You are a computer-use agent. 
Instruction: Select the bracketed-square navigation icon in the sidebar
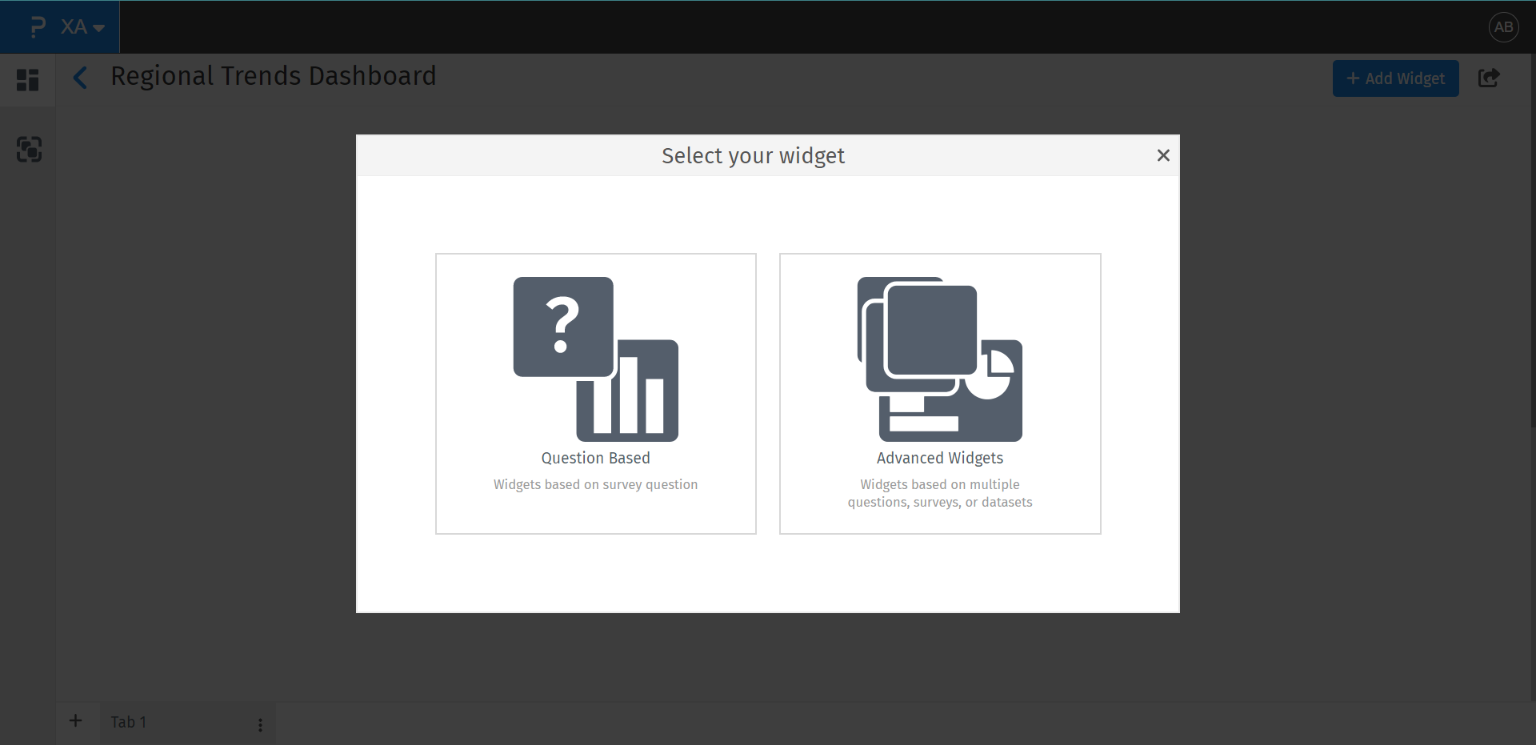tap(27, 150)
